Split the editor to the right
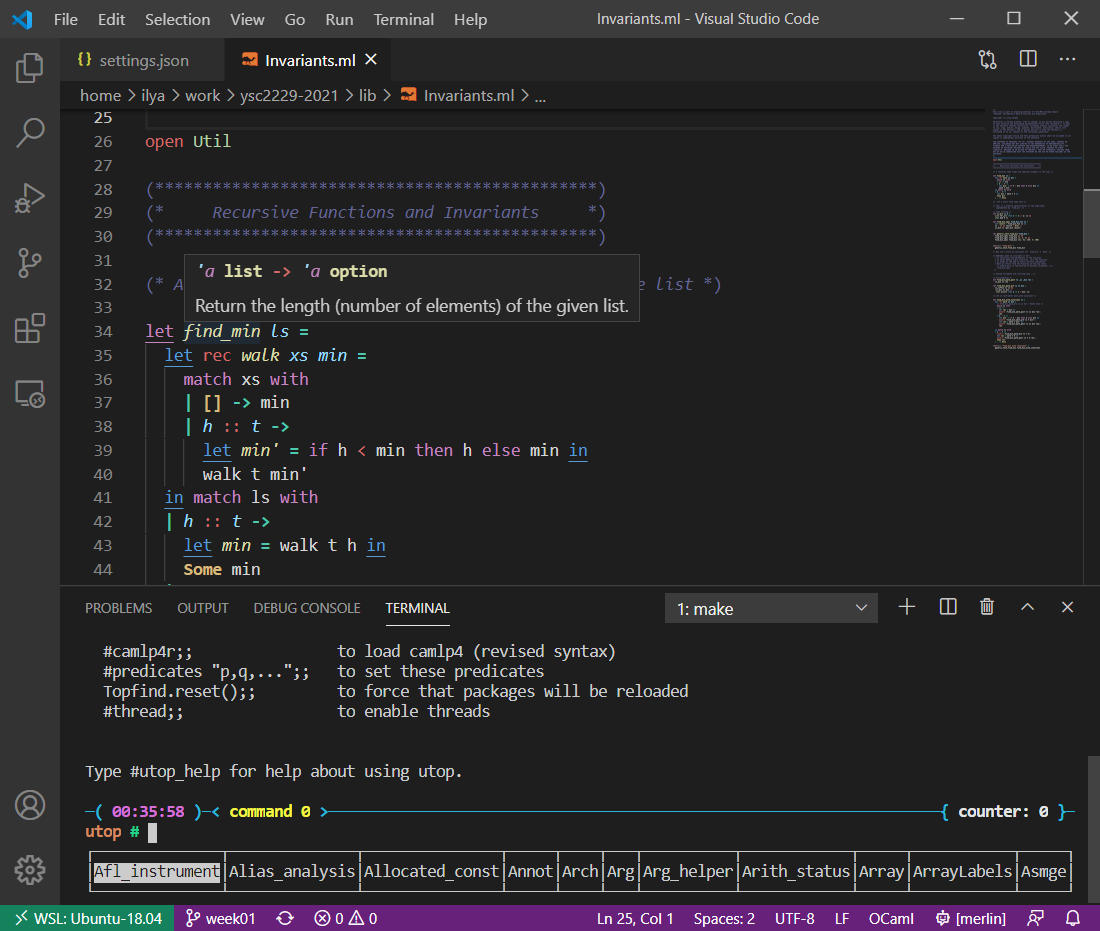 click(1028, 60)
